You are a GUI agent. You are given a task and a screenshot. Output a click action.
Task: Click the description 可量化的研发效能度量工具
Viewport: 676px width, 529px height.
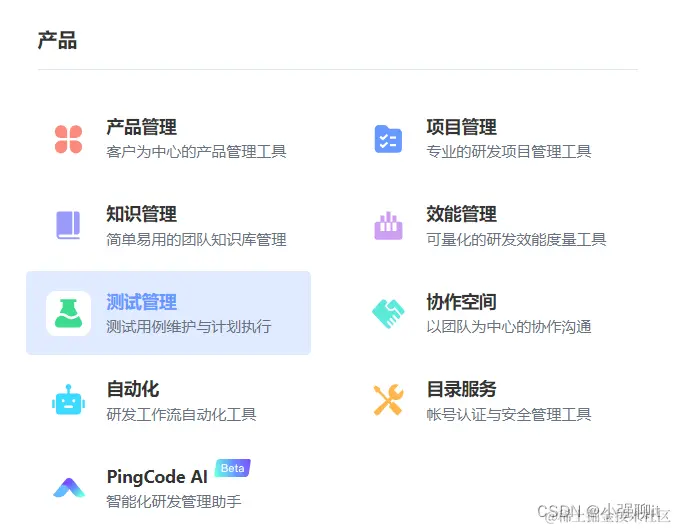click(x=516, y=239)
